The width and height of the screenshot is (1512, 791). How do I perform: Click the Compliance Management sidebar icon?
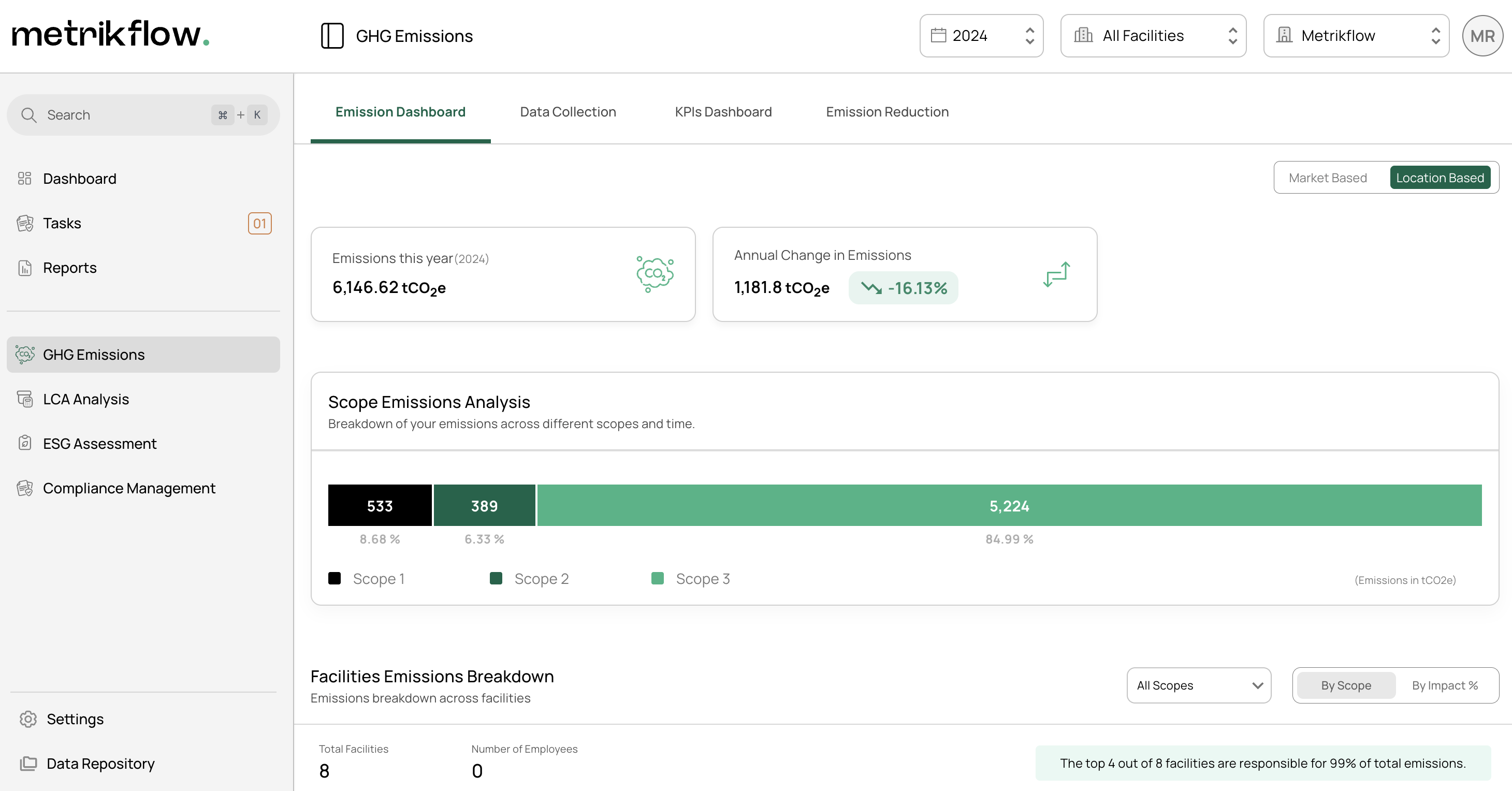pyautogui.click(x=25, y=488)
